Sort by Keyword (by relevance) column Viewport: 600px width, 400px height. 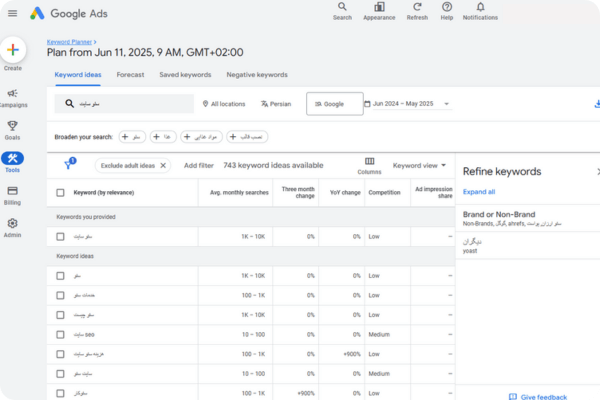[104, 193]
